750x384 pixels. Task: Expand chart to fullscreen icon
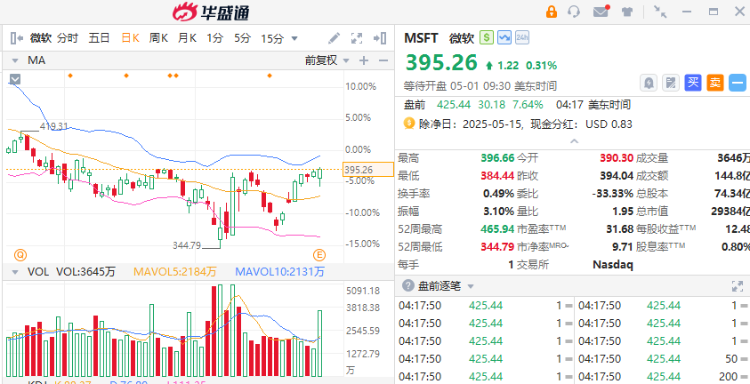[x=356, y=38]
